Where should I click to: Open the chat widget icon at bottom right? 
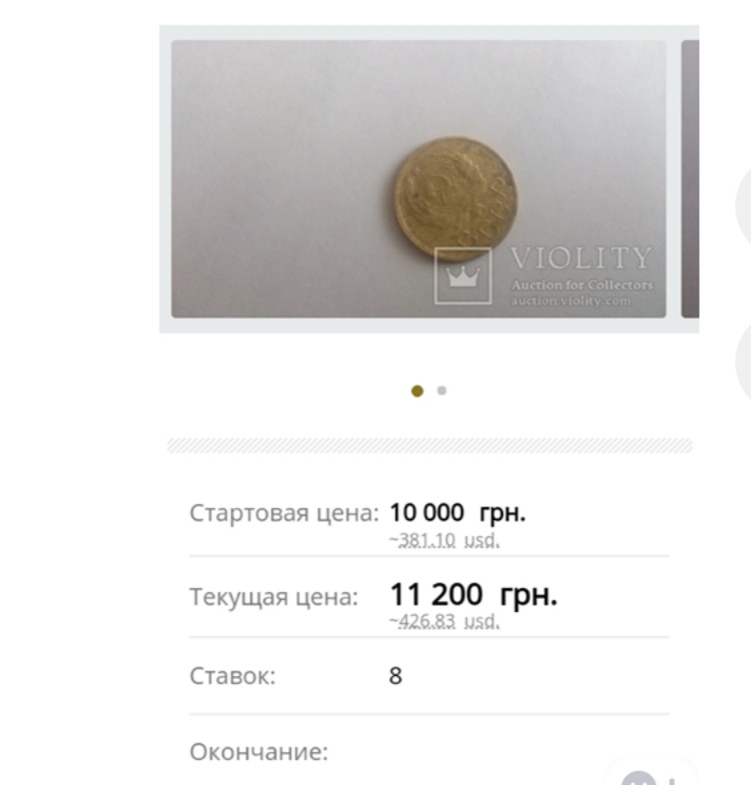tap(638, 777)
